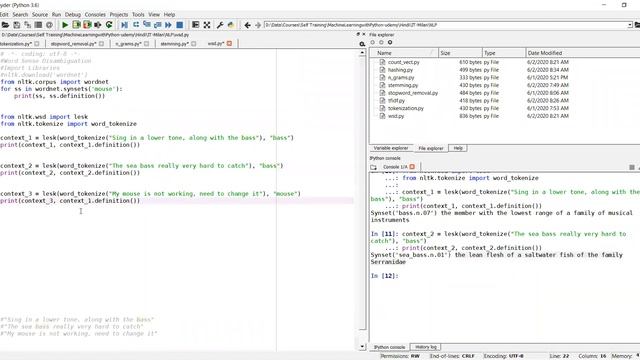Start debugging with the Debug file icon
Image resolution: width=640 pixels, height=360 pixels.
point(124,25)
